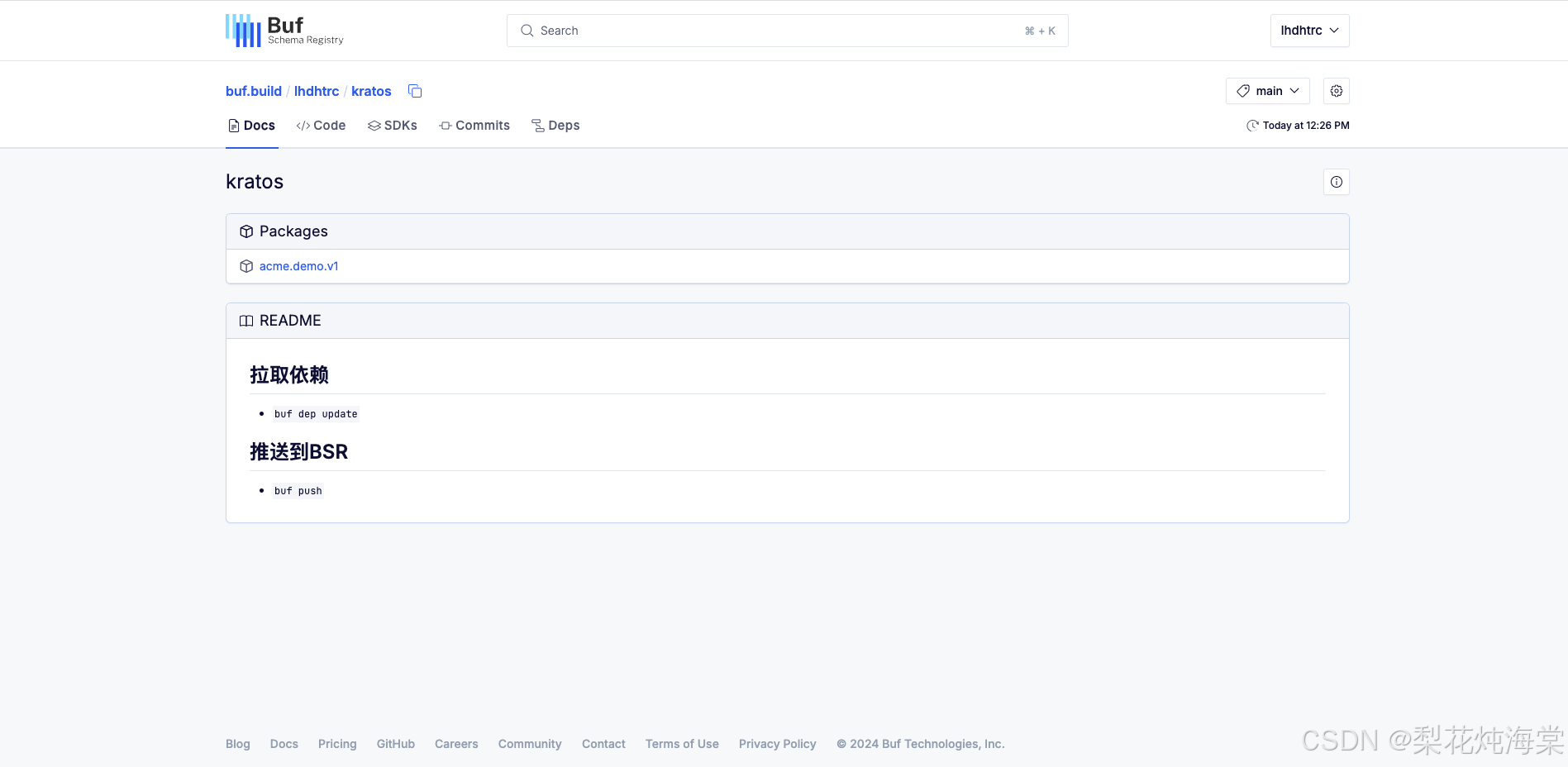Click the GitHub footer link
The width and height of the screenshot is (1568, 767).
click(x=396, y=744)
